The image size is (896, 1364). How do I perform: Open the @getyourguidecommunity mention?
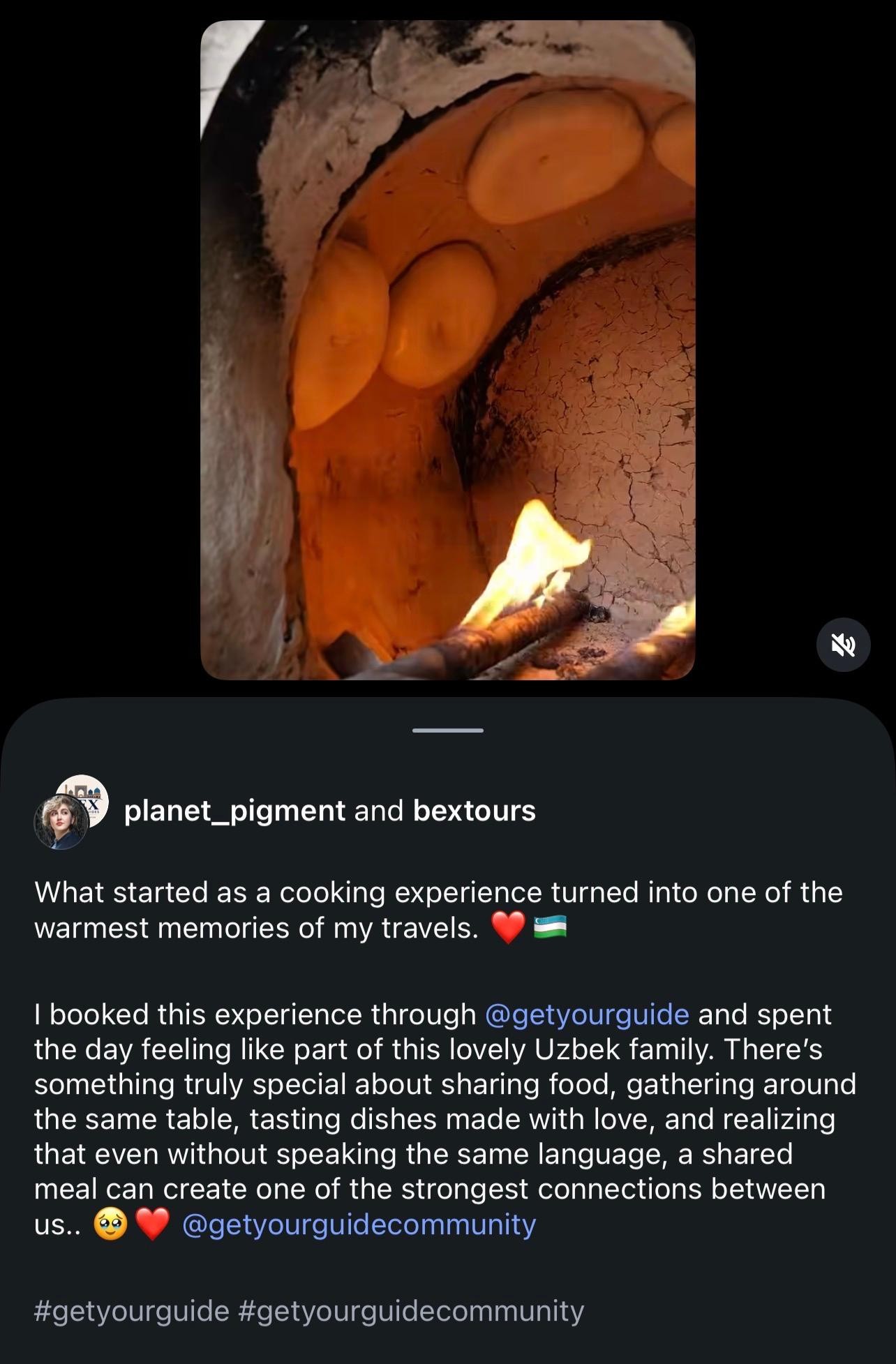click(x=359, y=1224)
